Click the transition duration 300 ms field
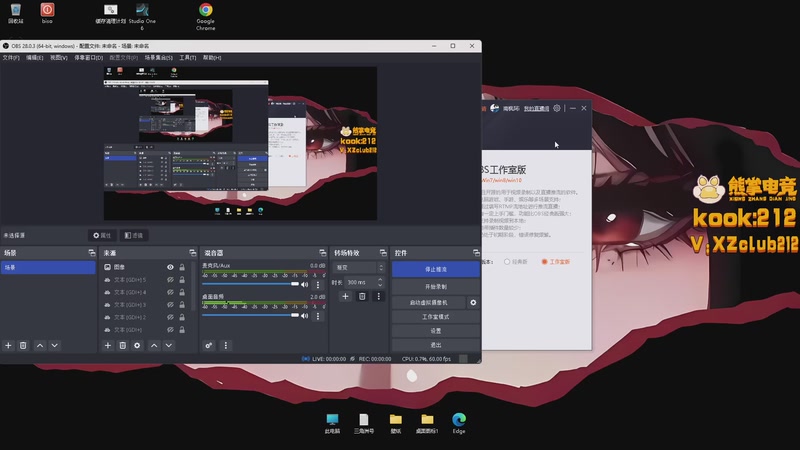Image resolution: width=800 pixels, height=450 pixels. 360,282
